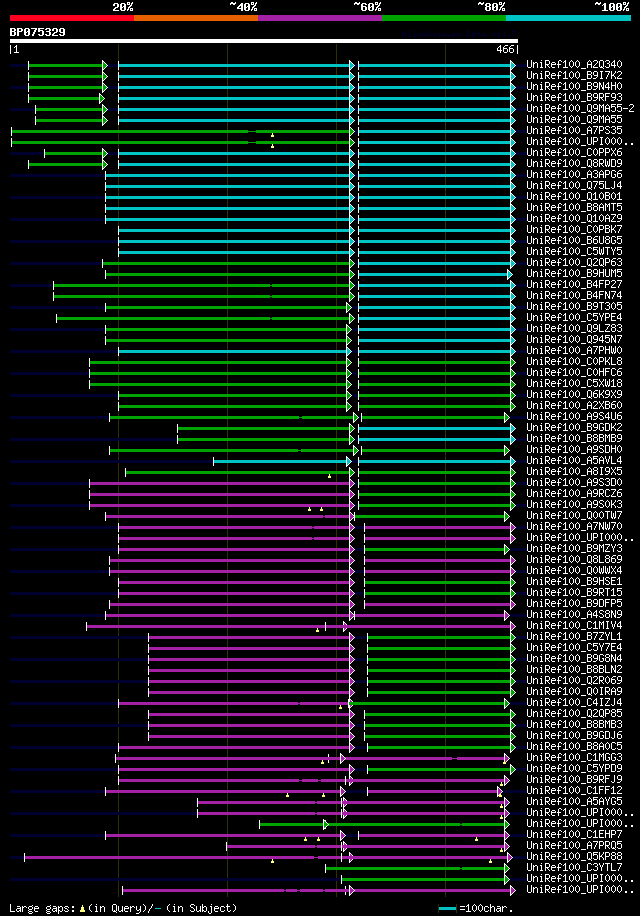View hit UniRef100_C1FF12

click(x=574, y=790)
